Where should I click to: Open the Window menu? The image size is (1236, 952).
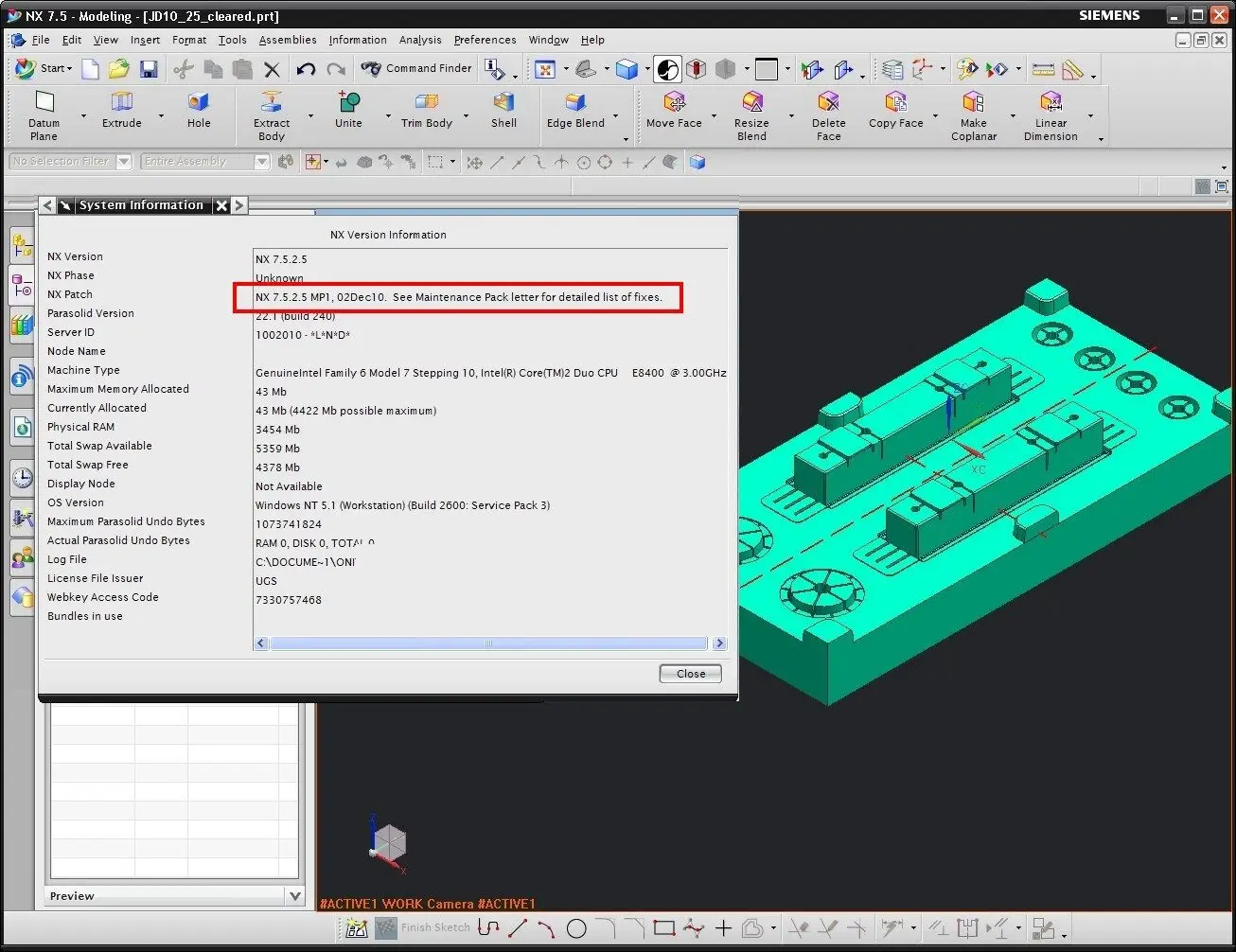click(549, 40)
